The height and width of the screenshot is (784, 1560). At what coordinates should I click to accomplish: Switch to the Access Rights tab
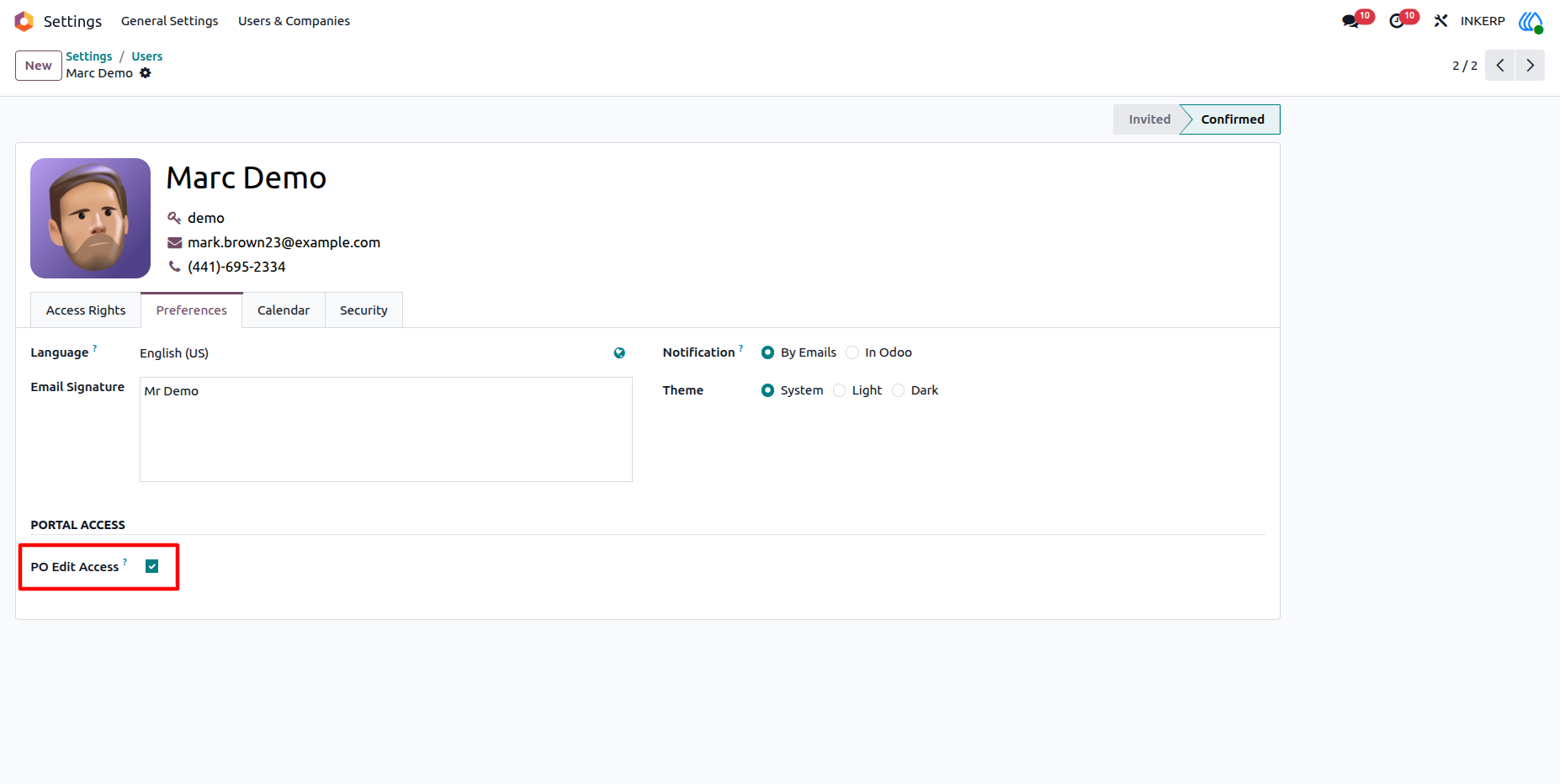point(86,310)
